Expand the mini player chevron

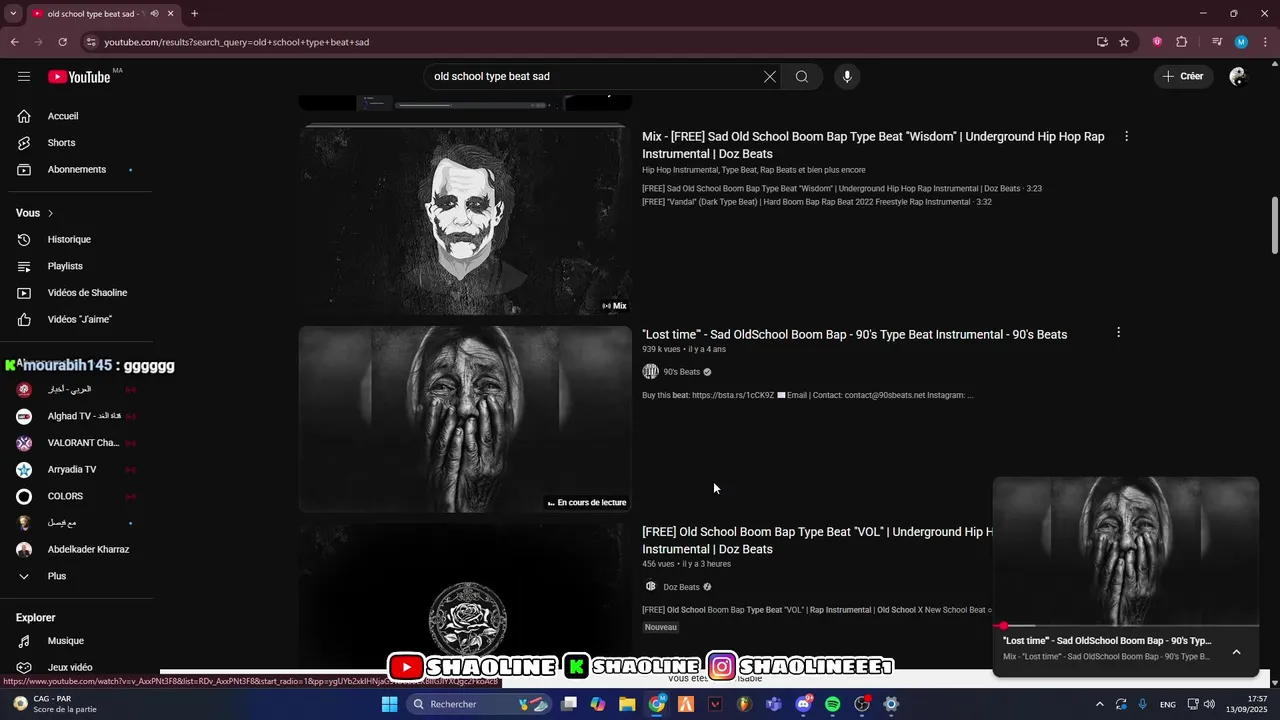pyautogui.click(x=1236, y=652)
